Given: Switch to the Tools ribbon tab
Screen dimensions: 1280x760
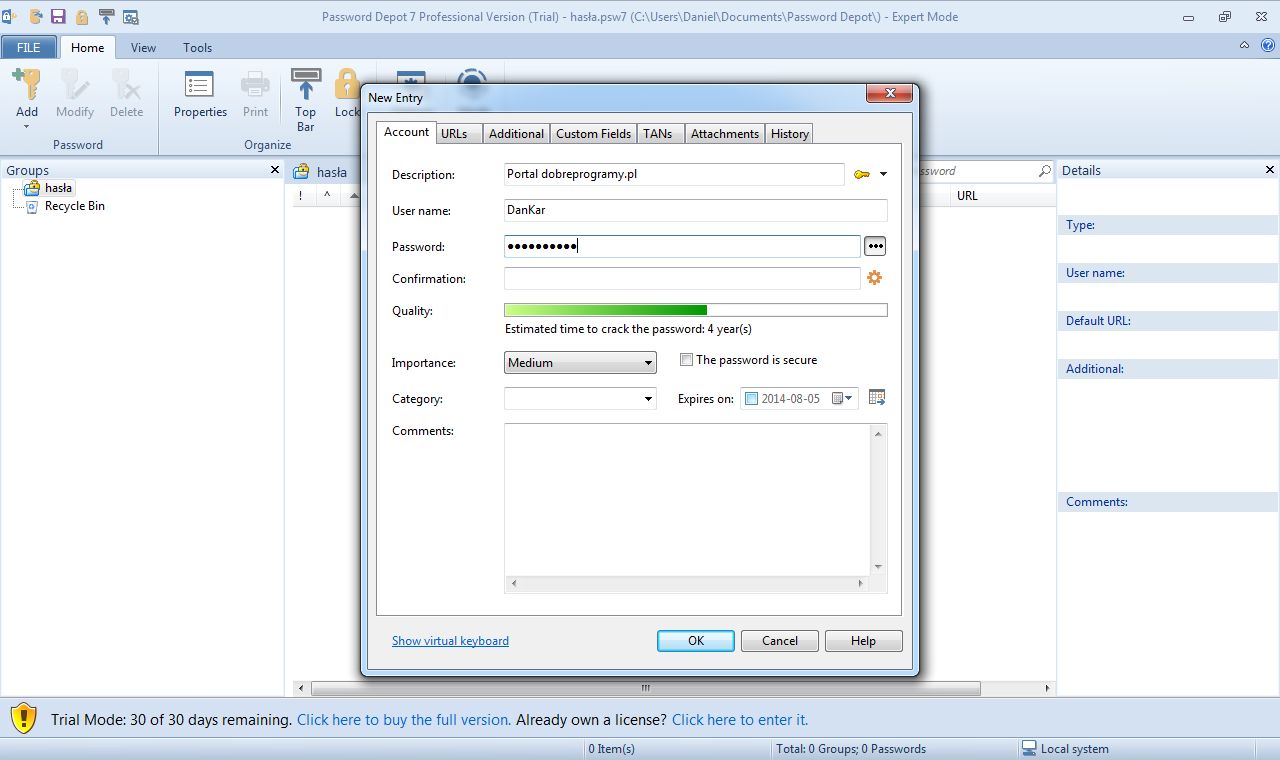Looking at the screenshot, I should coord(197,47).
